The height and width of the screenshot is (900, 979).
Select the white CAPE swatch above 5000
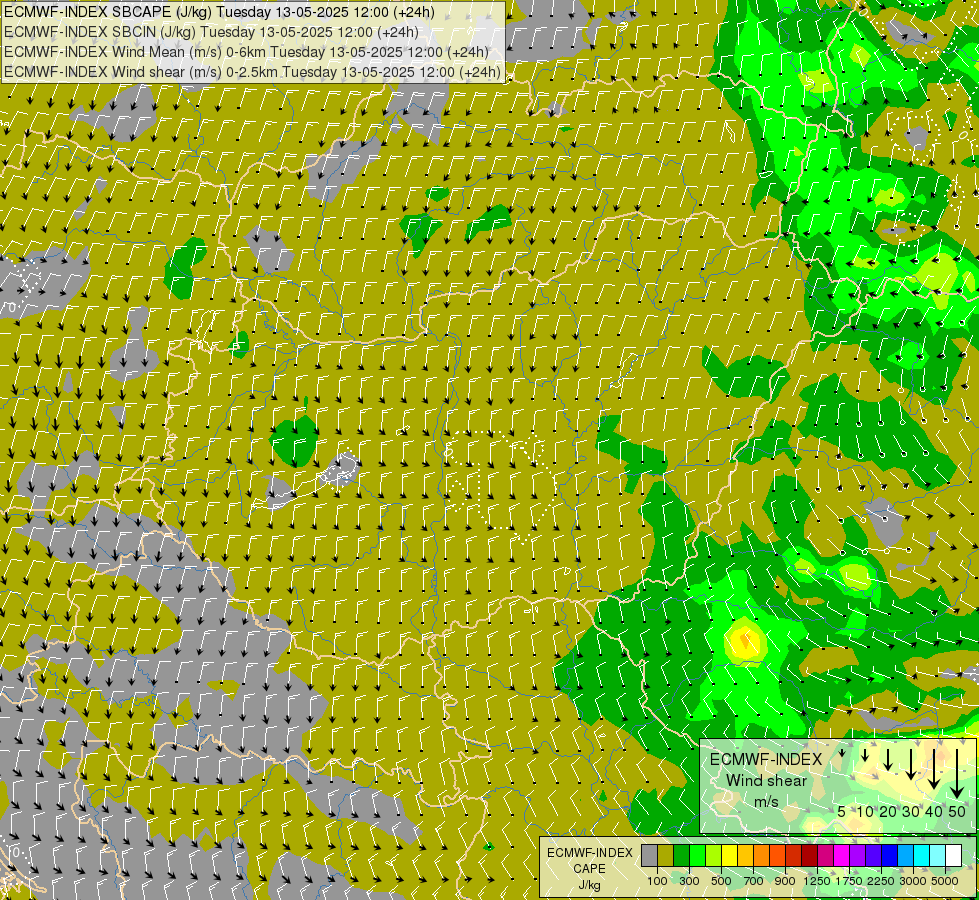[954, 855]
